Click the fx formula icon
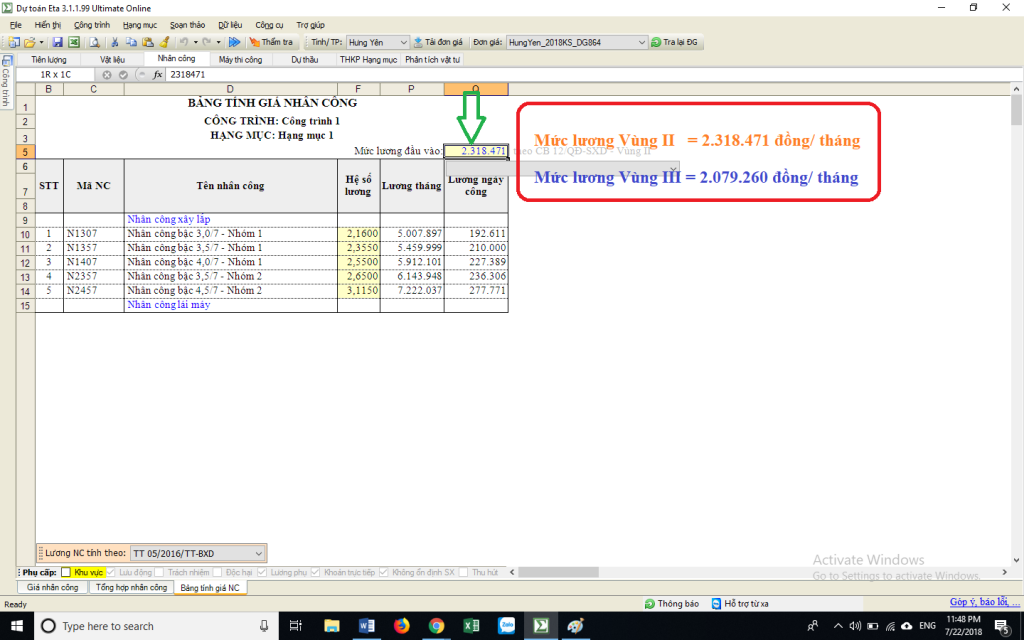 point(157,75)
